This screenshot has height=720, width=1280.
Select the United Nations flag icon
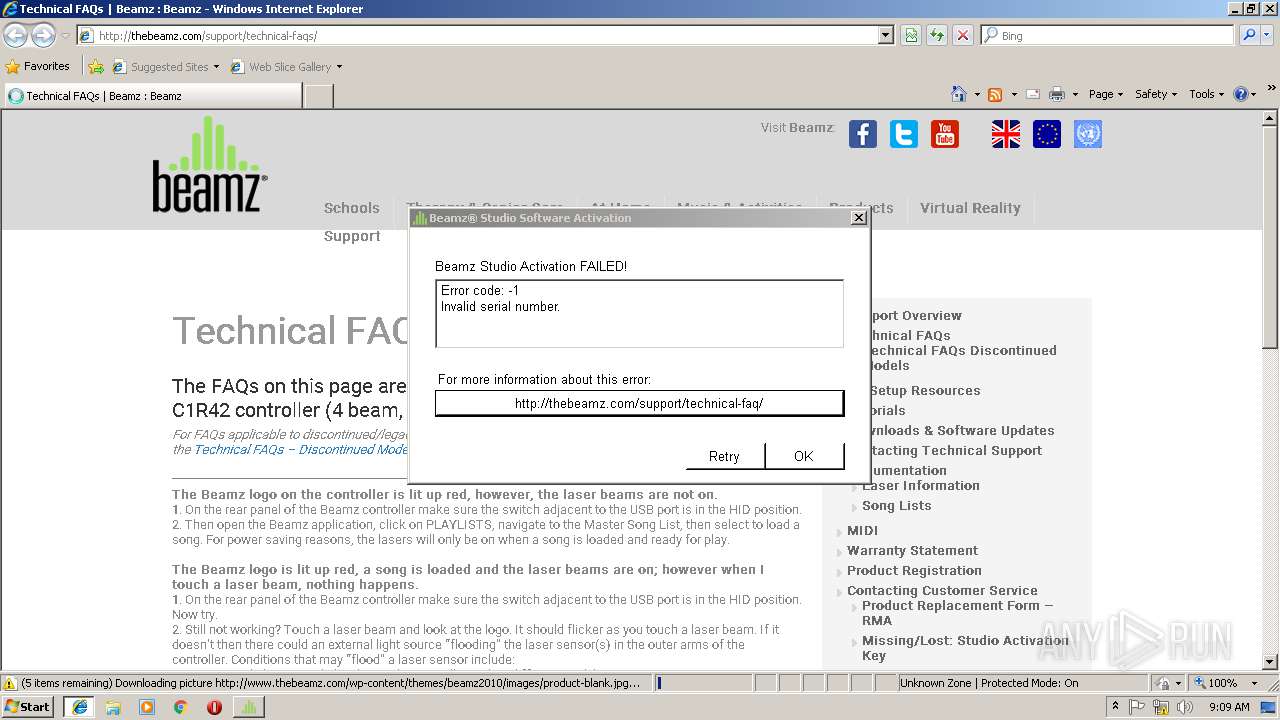(1088, 134)
